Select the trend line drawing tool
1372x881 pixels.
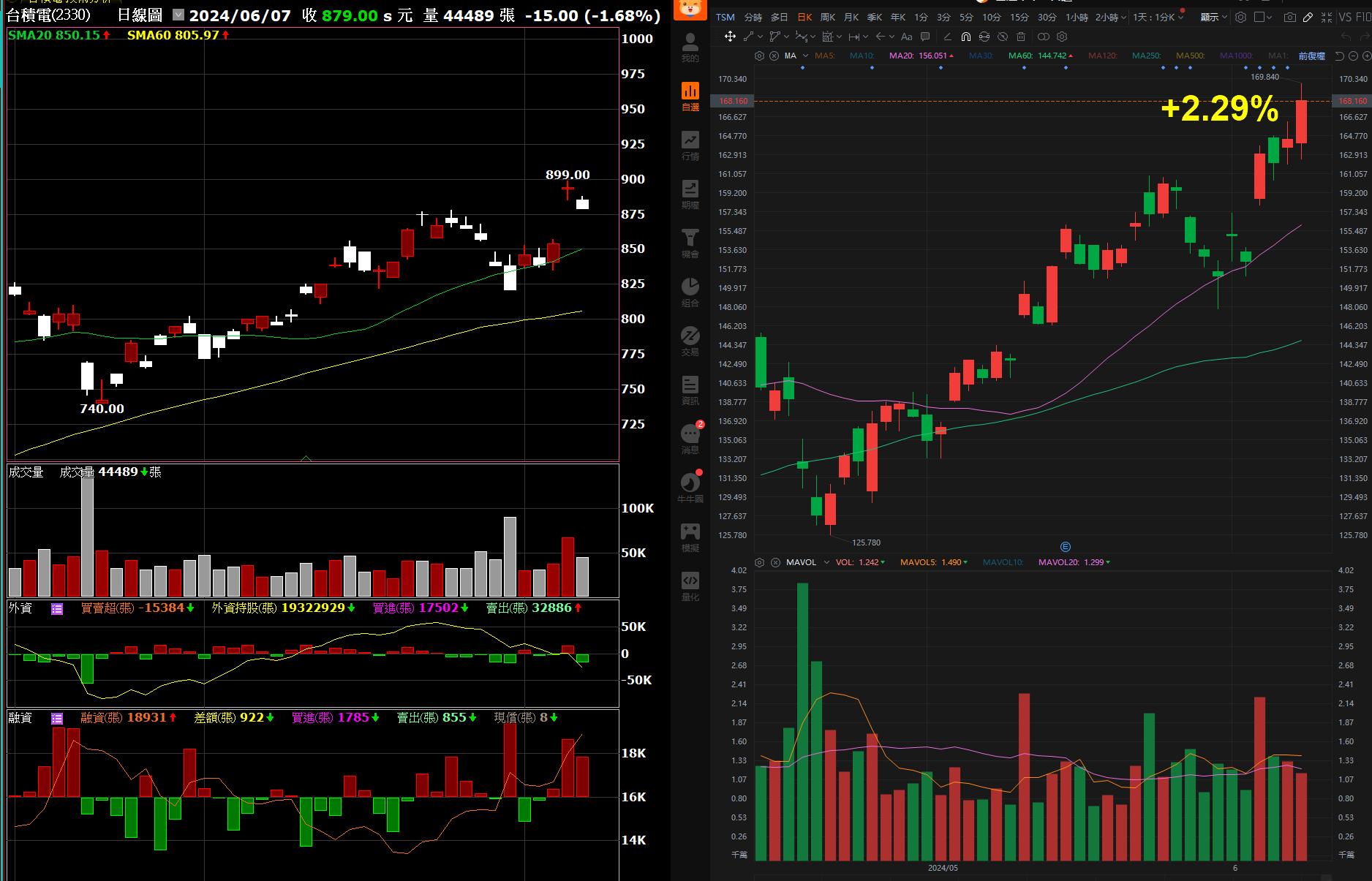tap(748, 37)
